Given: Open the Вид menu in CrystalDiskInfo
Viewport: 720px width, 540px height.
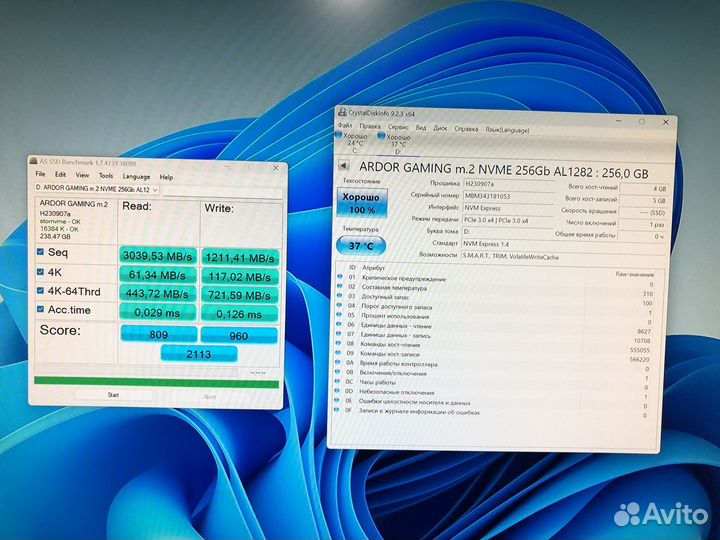Looking at the screenshot, I should [x=421, y=128].
